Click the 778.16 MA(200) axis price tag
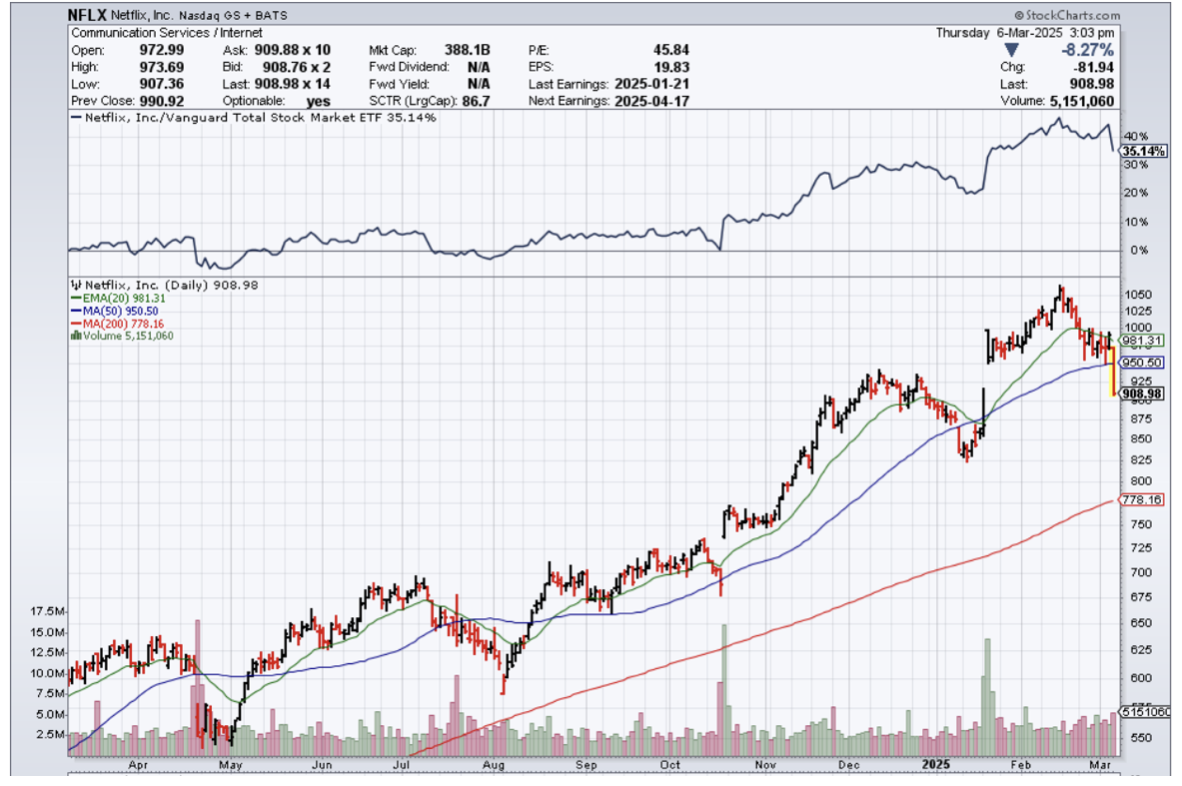Viewport: 1182px width, 786px height. click(1141, 498)
